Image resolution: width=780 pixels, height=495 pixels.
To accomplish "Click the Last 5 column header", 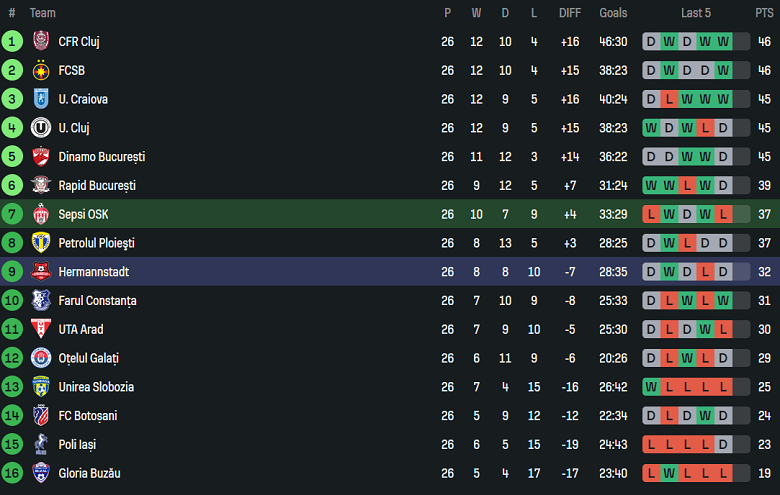I will pos(696,13).
